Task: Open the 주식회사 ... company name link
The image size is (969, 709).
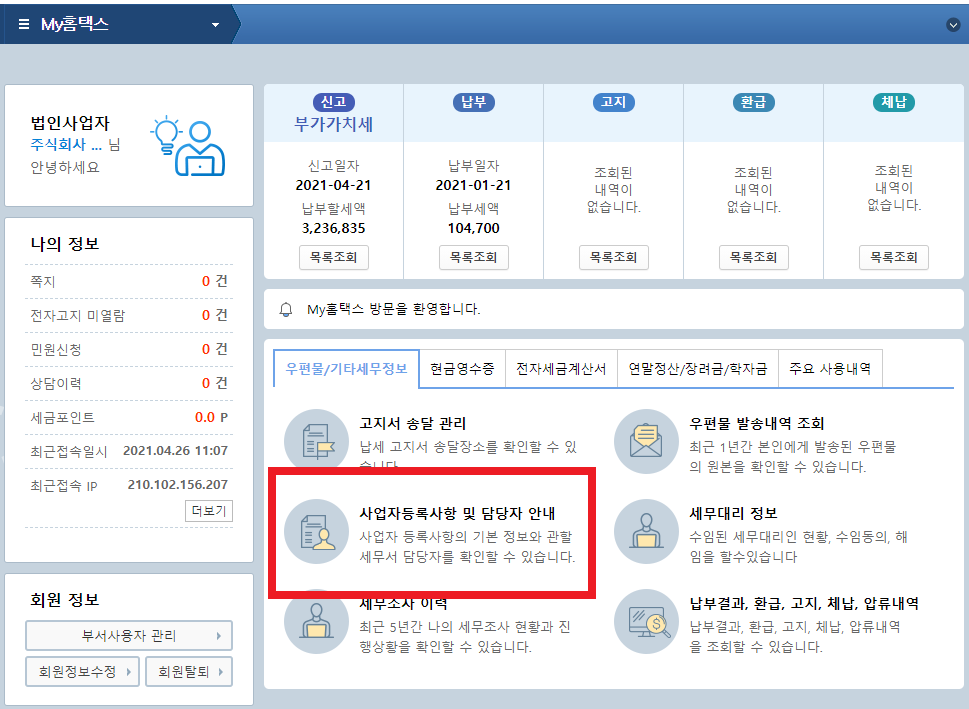Action: (66, 145)
